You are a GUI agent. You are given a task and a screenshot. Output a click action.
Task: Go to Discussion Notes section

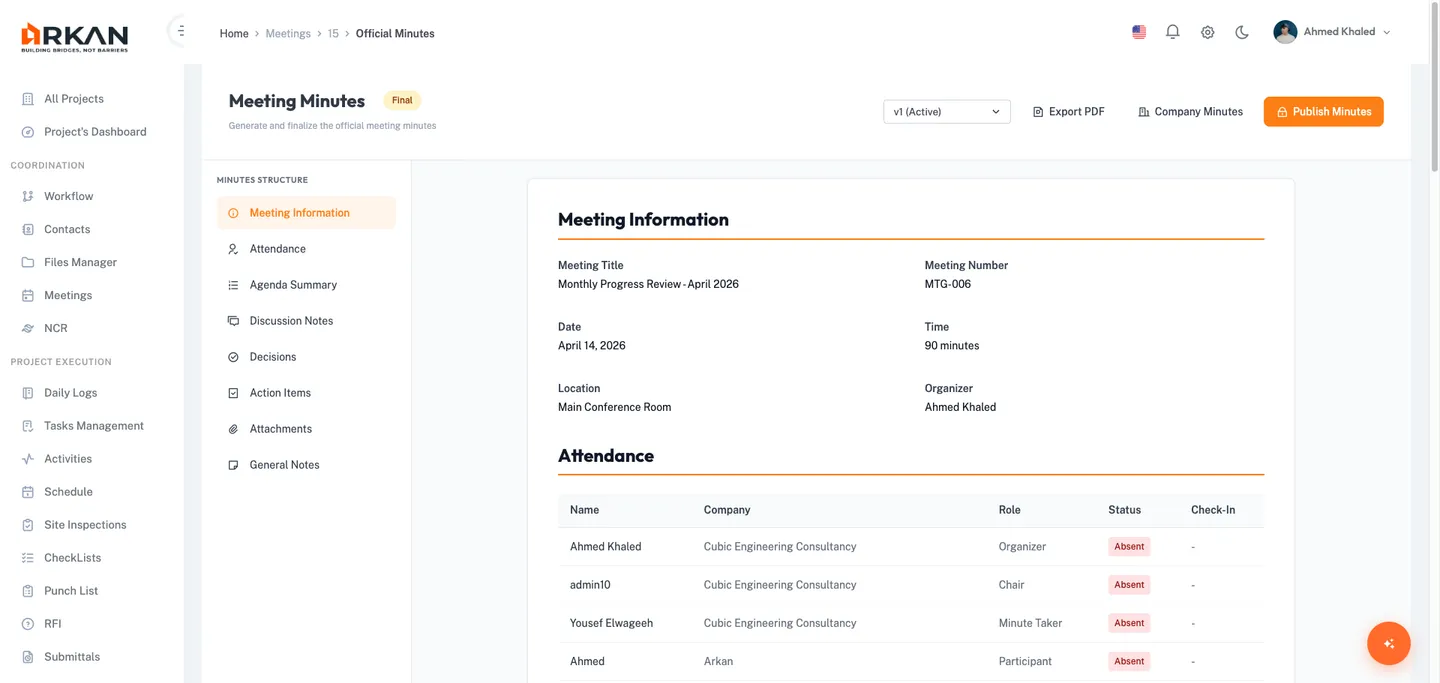click(x=291, y=321)
